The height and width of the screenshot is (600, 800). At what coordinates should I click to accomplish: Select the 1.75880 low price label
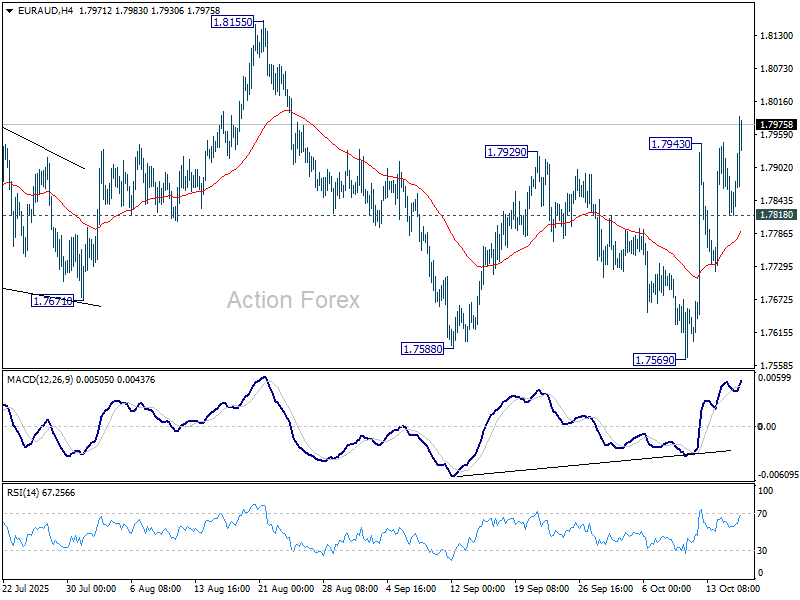tap(424, 349)
